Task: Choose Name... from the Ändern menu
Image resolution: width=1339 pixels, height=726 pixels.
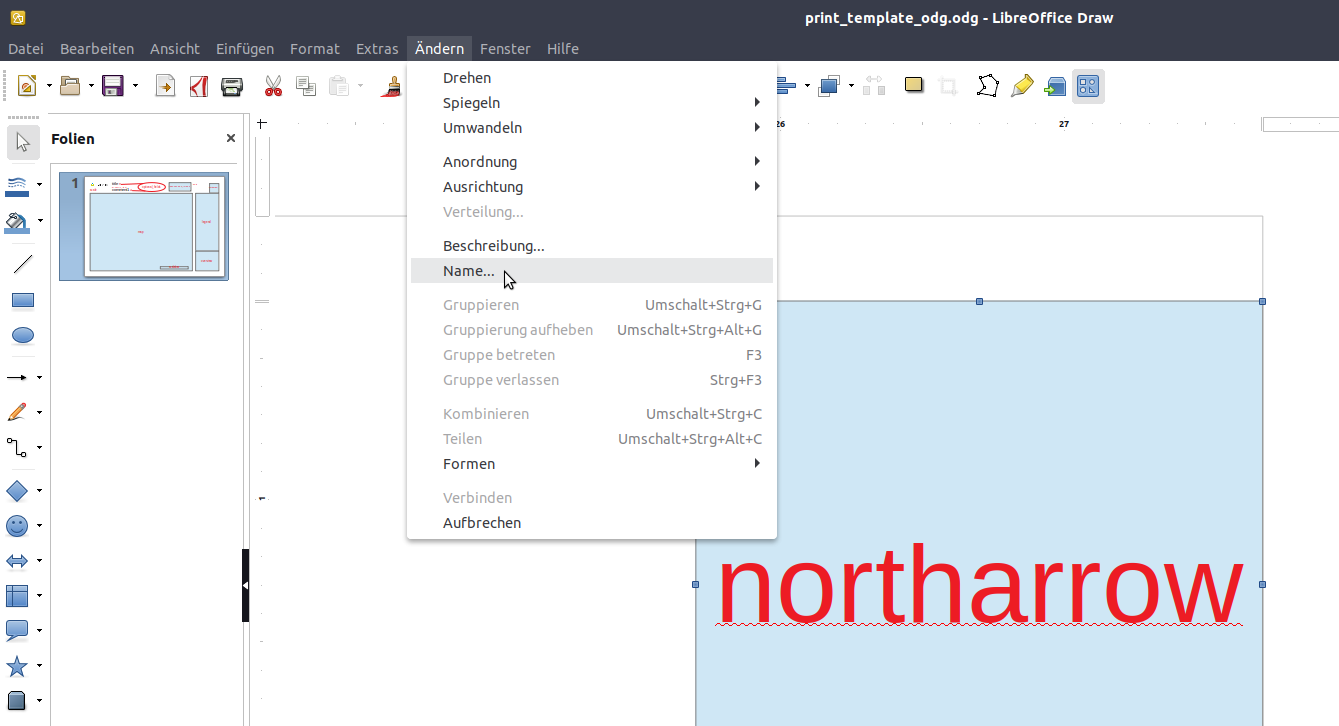Action: (x=469, y=271)
